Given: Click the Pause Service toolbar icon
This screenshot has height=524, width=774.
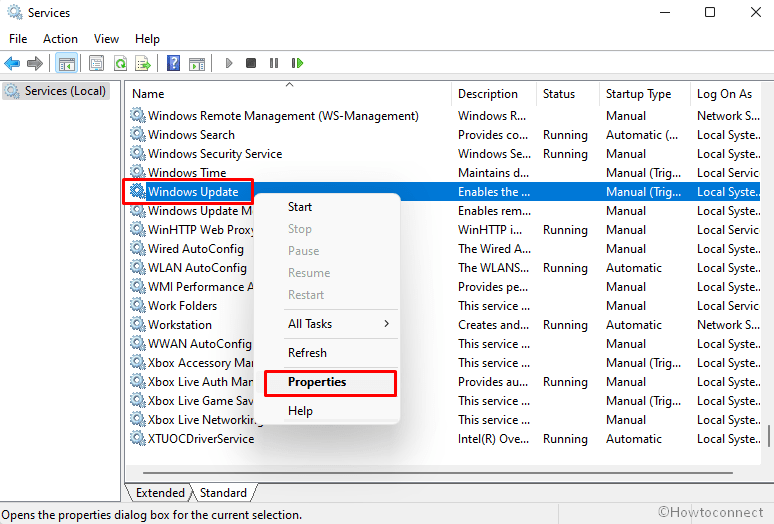Looking at the screenshot, I should (x=274, y=63).
